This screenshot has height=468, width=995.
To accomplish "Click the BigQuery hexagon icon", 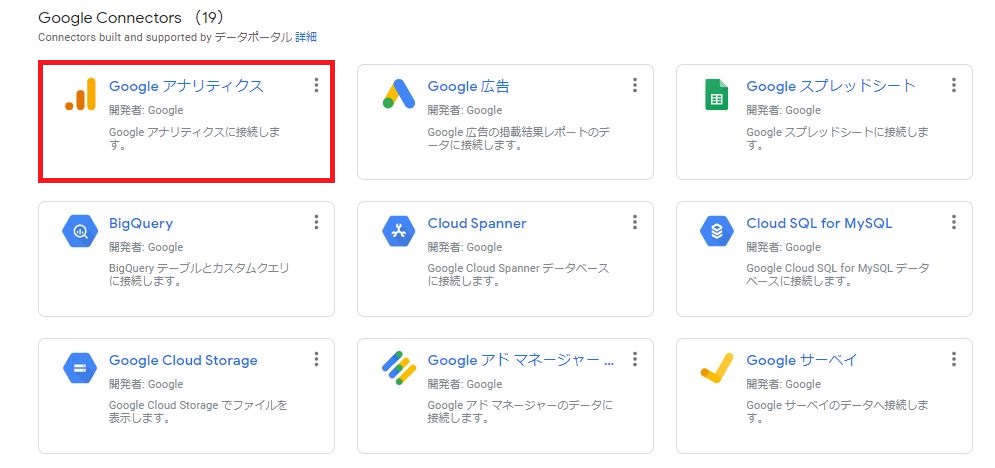I will (x=80, y=231).
